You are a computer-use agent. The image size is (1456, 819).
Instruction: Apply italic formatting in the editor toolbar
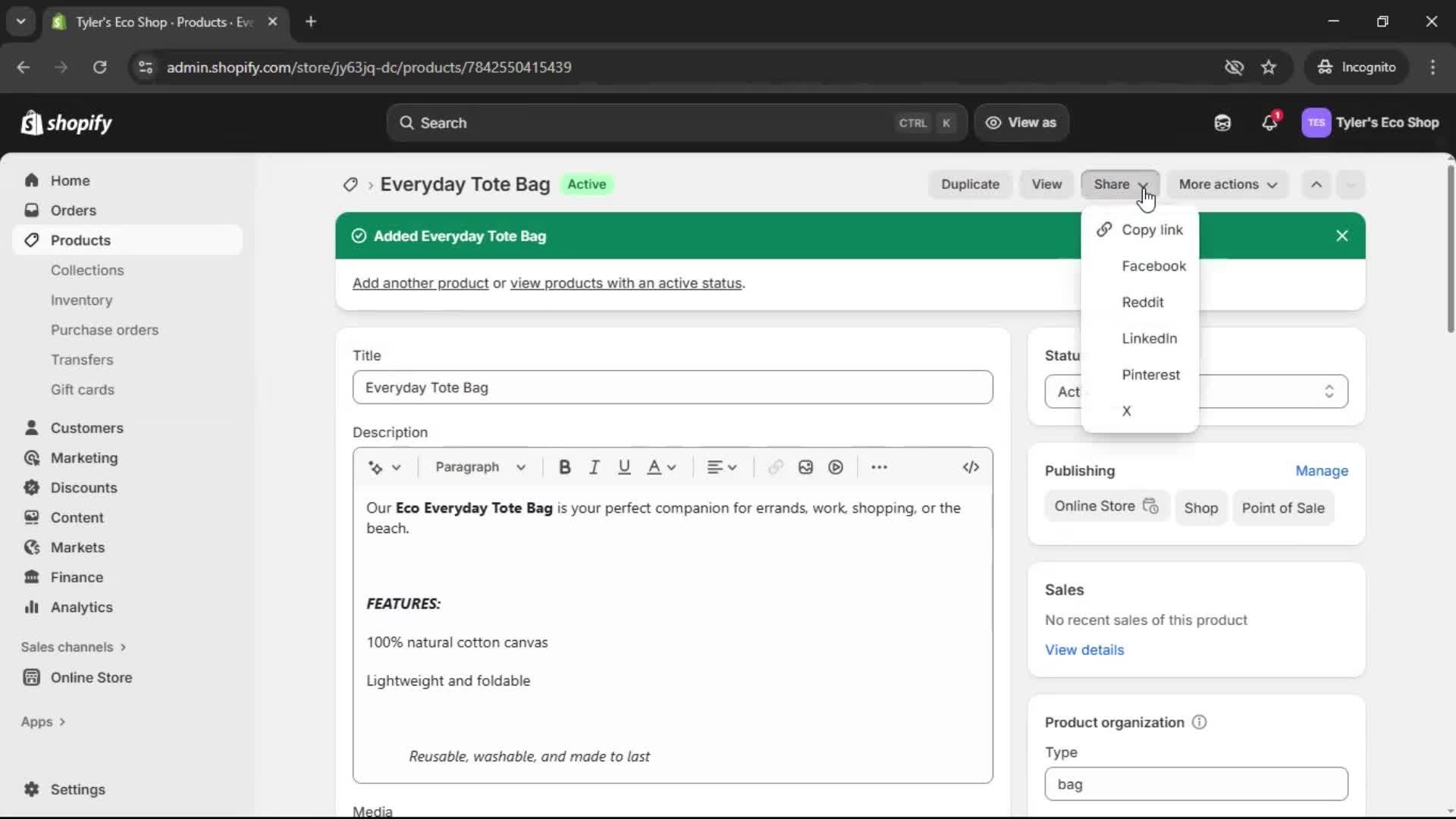coord(594,467)
